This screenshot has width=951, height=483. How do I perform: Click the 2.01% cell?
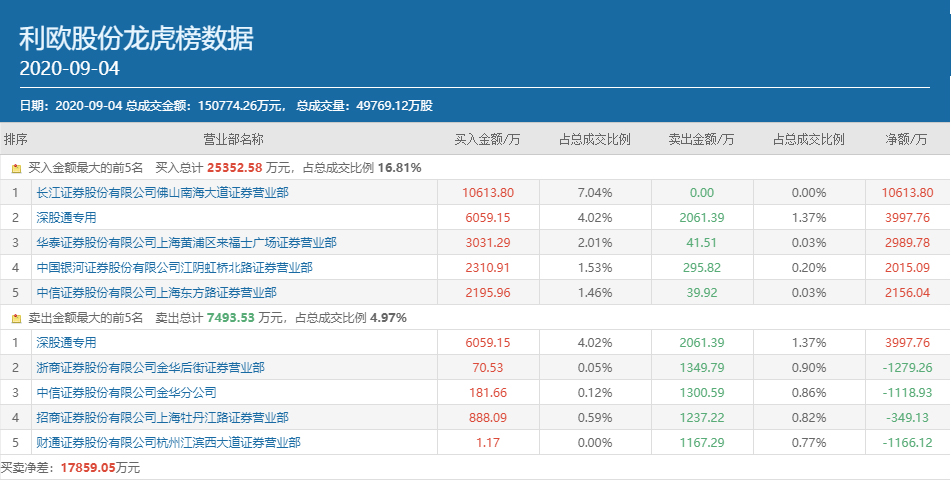pyautogui.click(x=595, y=243)
